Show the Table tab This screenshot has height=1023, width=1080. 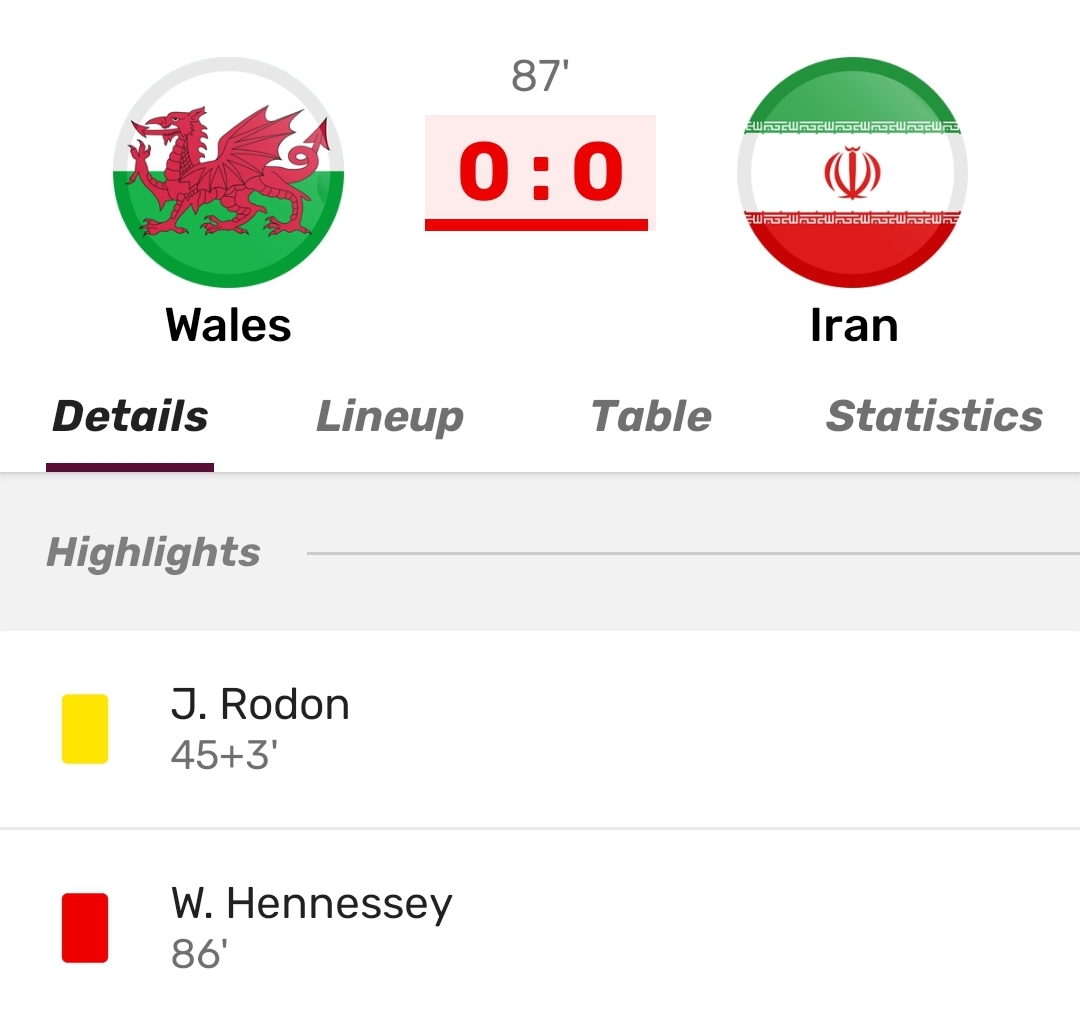tap(651, 416)
